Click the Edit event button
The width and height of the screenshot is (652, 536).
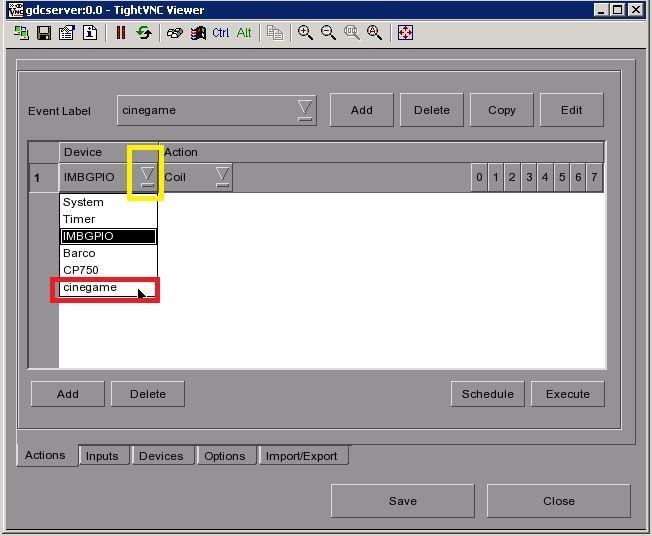pos(571,110)
